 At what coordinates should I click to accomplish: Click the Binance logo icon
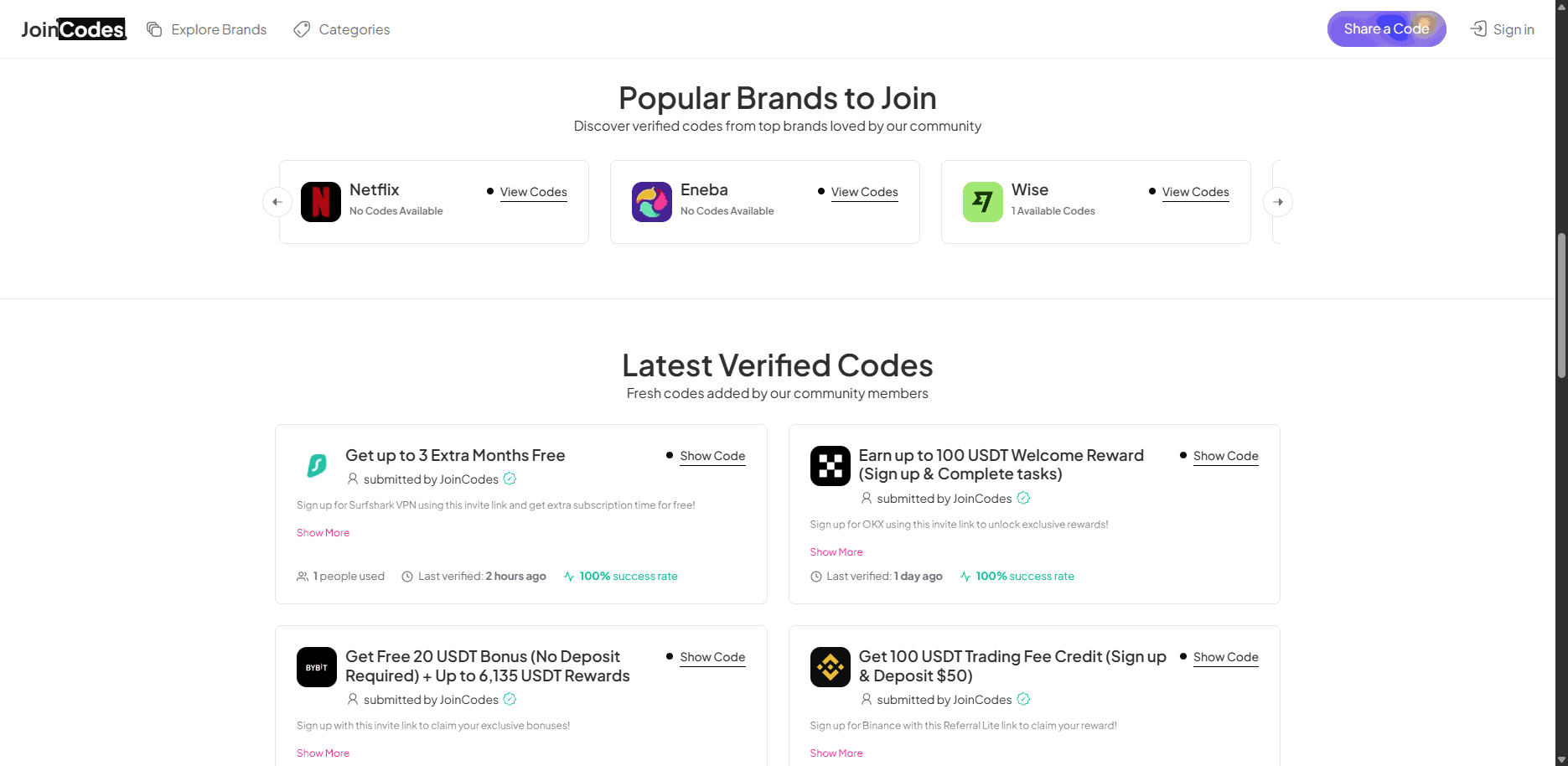click(831, 667)
